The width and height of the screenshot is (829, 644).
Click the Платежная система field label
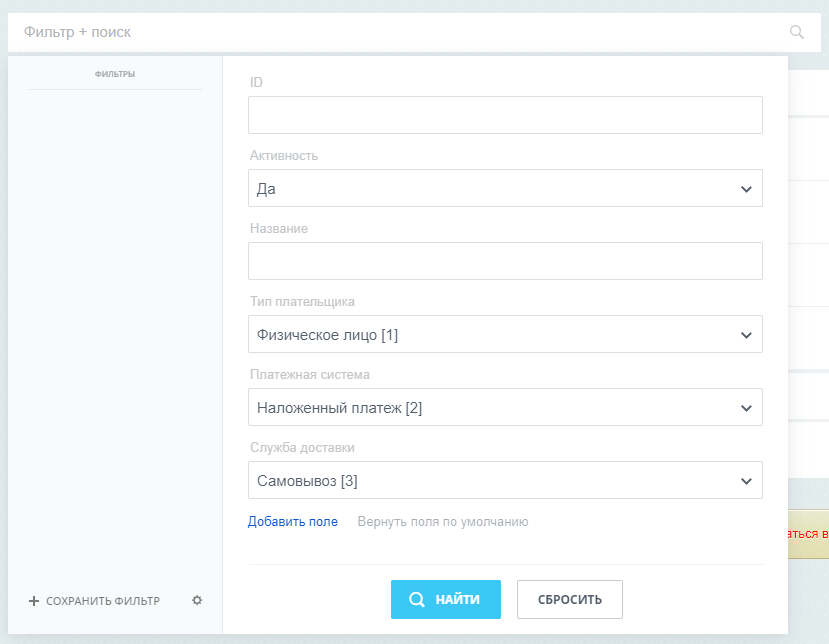coord(309,374)
